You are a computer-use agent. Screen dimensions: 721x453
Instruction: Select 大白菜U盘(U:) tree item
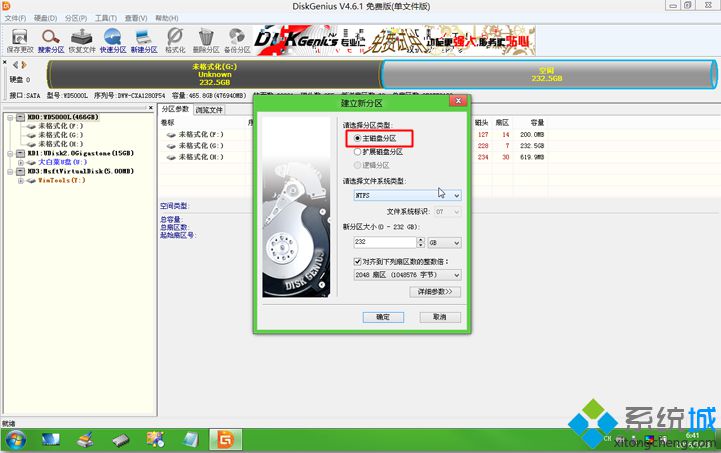coord(62,162)
